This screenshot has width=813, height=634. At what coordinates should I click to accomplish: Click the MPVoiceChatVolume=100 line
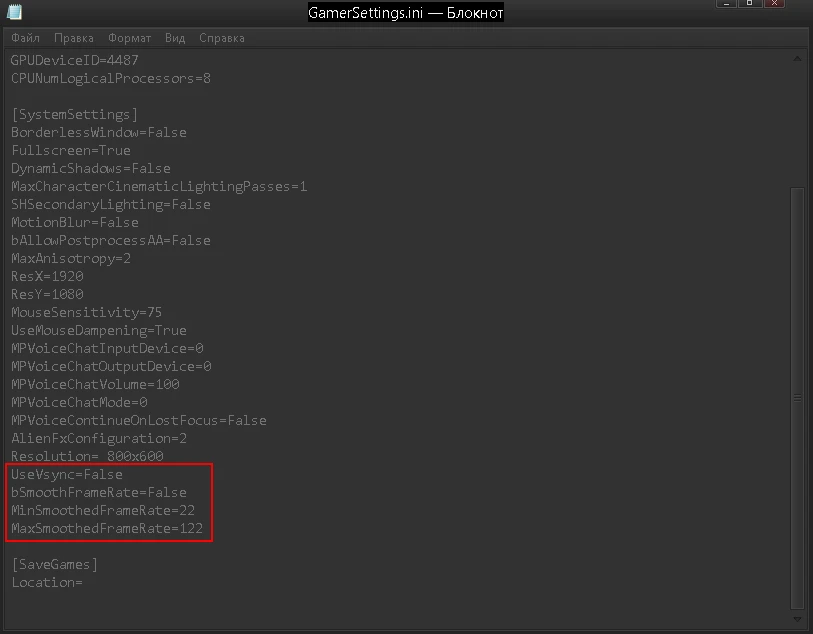95,384
